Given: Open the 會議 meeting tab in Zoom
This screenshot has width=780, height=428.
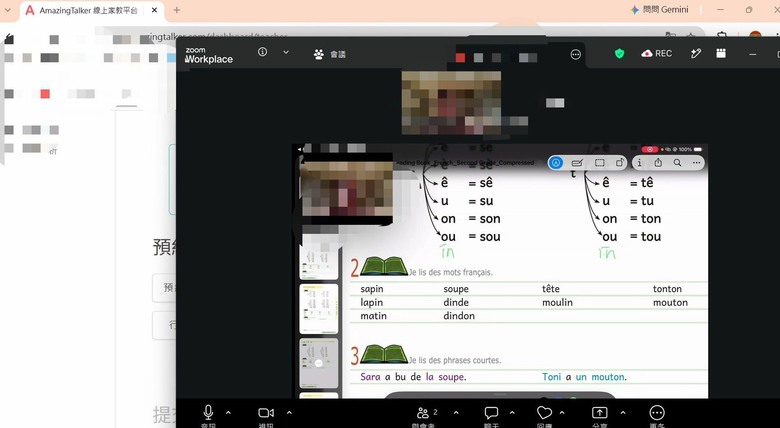Looking at the screenshot, I should 330,54.
